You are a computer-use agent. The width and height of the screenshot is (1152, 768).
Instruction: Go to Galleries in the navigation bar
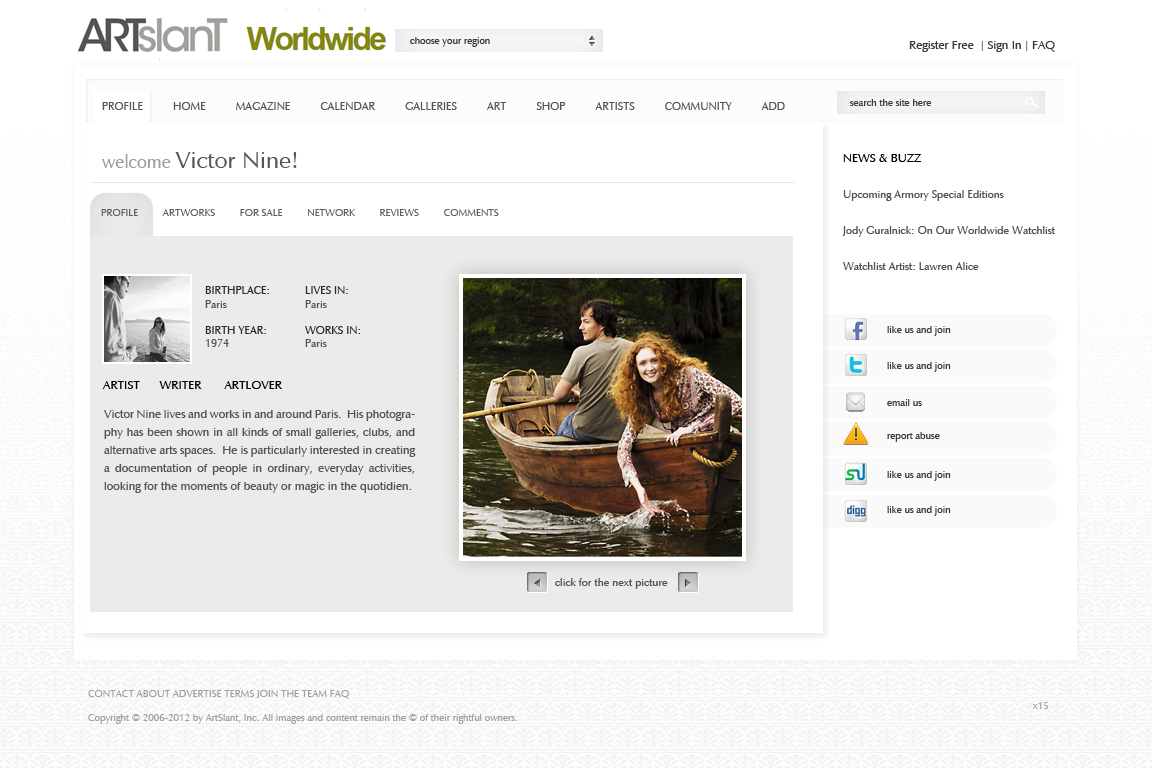[431, 106]
